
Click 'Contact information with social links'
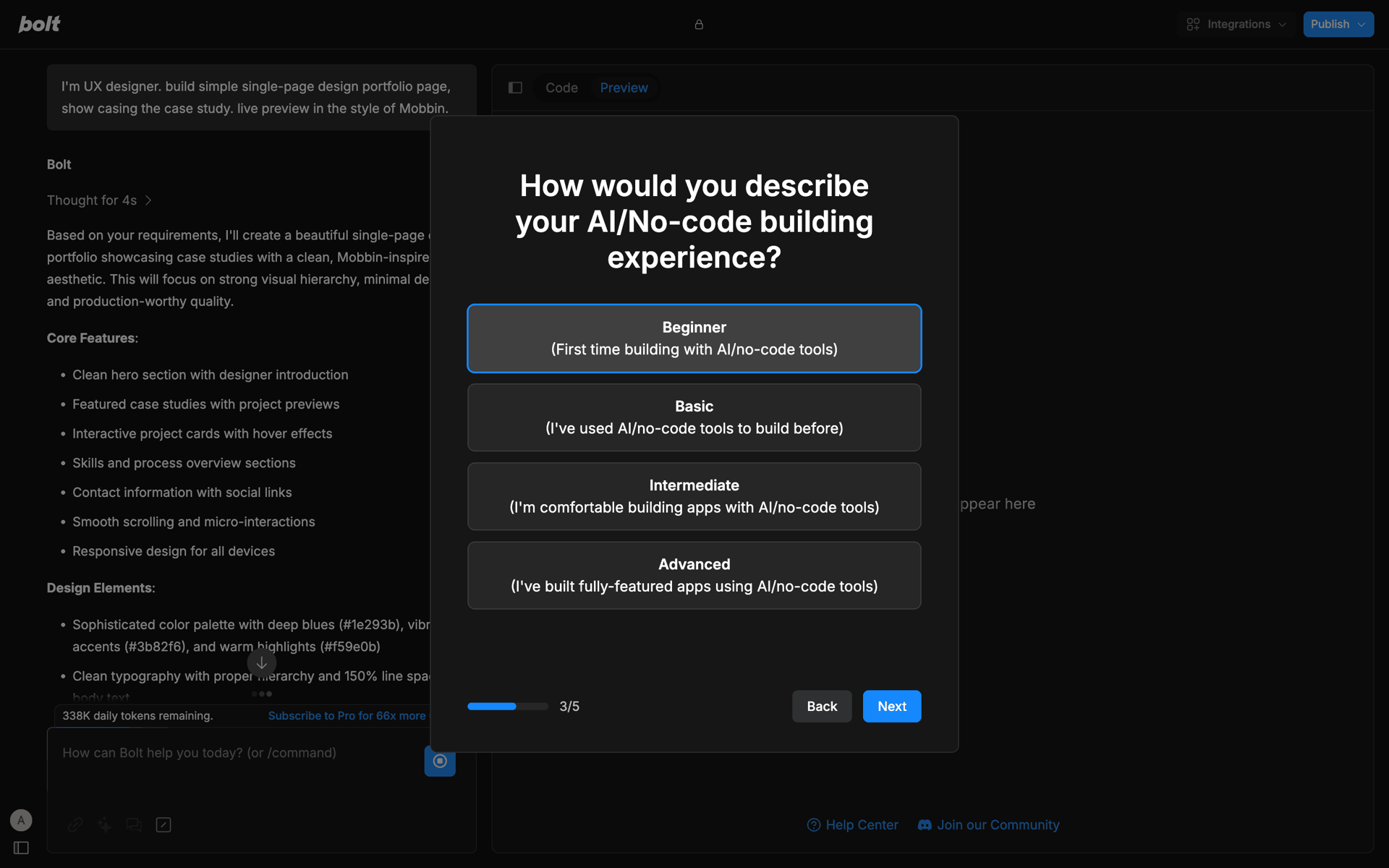(x=182, y=493)
